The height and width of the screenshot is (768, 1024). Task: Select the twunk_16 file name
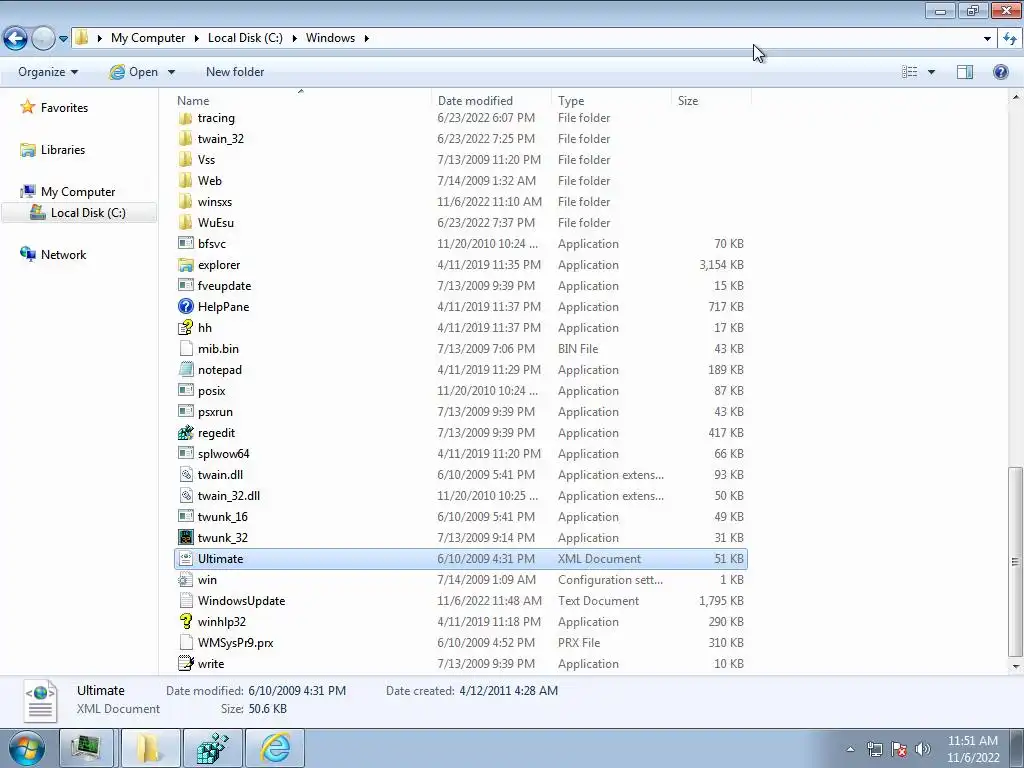[x=223, y=517]
